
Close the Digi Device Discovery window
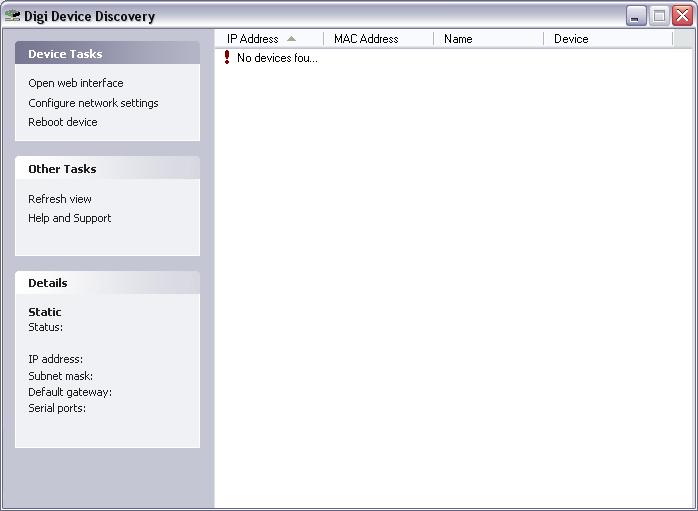(682, 16)
